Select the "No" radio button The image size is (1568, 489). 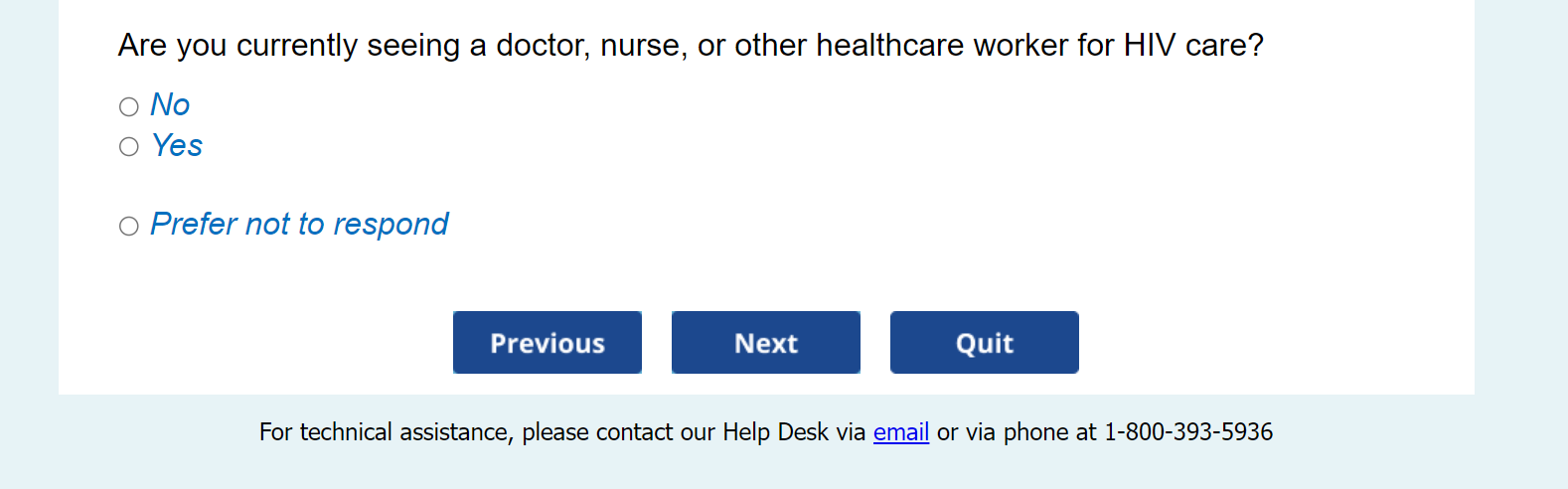click(x=129, y=106)
